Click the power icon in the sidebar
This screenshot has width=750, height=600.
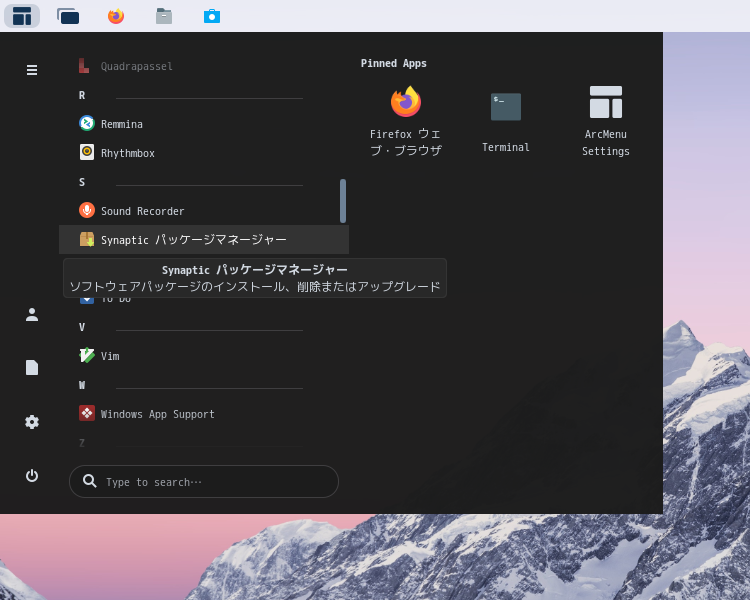click(x=32, y=476)
